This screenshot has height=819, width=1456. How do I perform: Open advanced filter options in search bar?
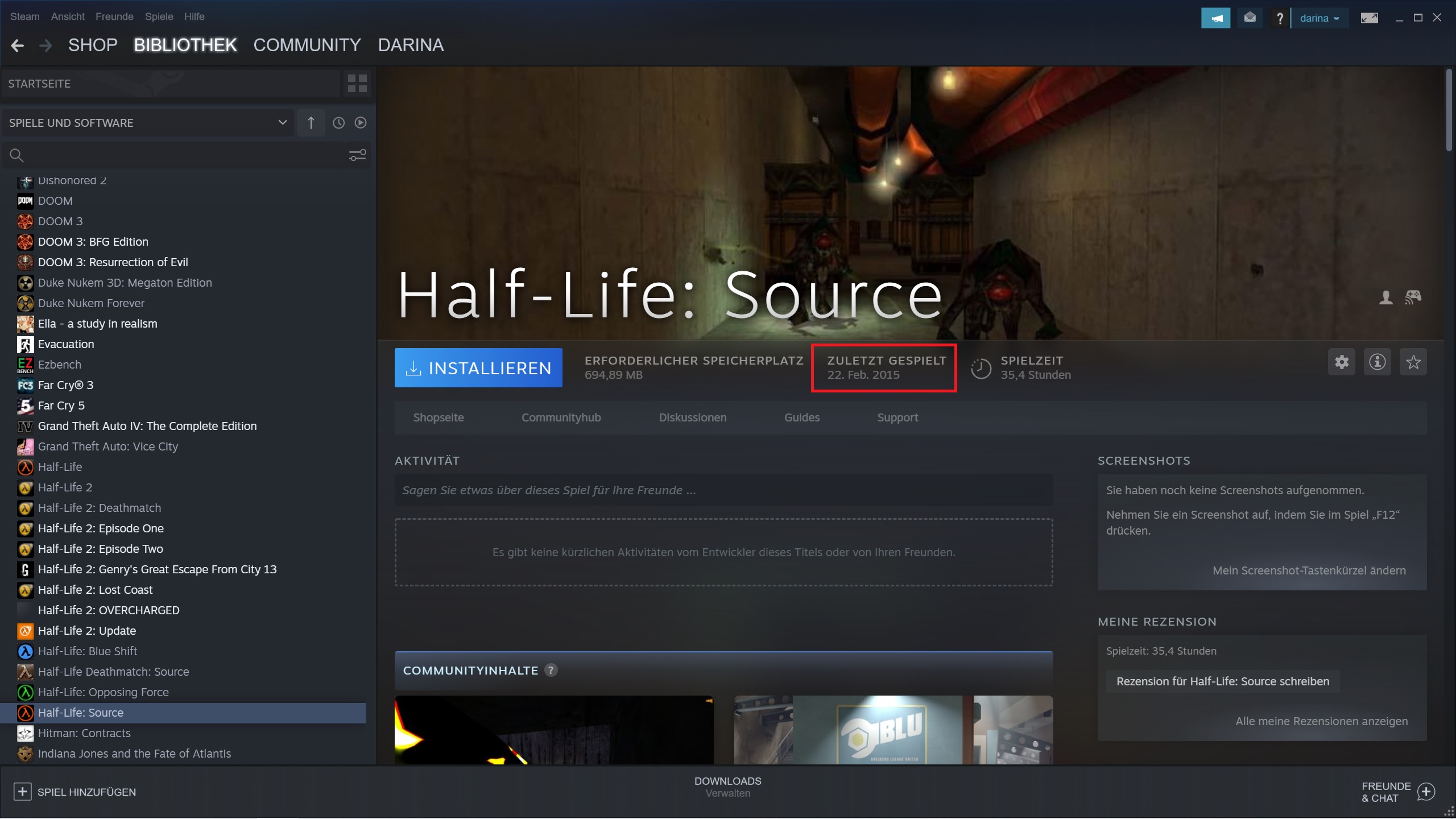click(x=357, y=155)
